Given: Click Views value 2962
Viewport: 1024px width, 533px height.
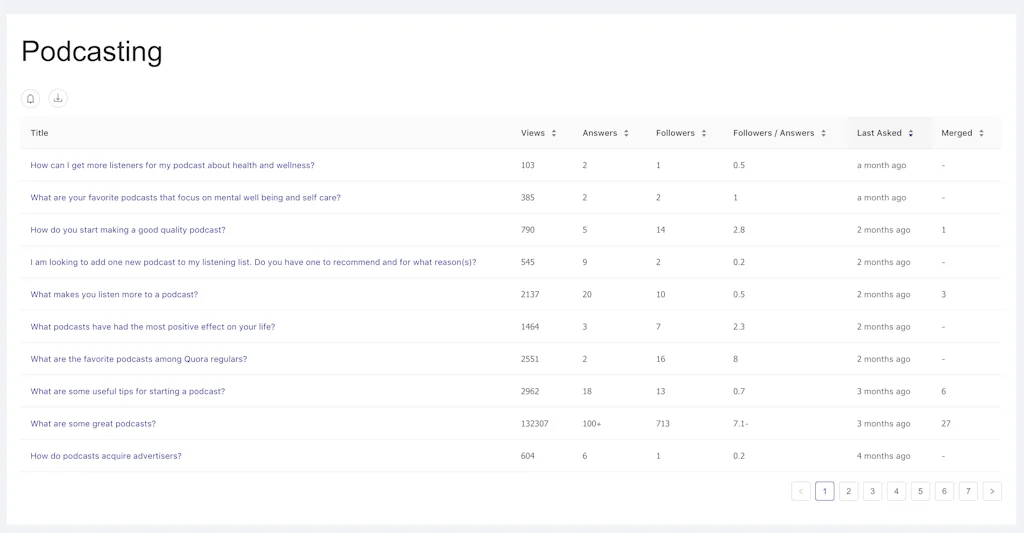Looking at the screenshot, I should 530,391.
